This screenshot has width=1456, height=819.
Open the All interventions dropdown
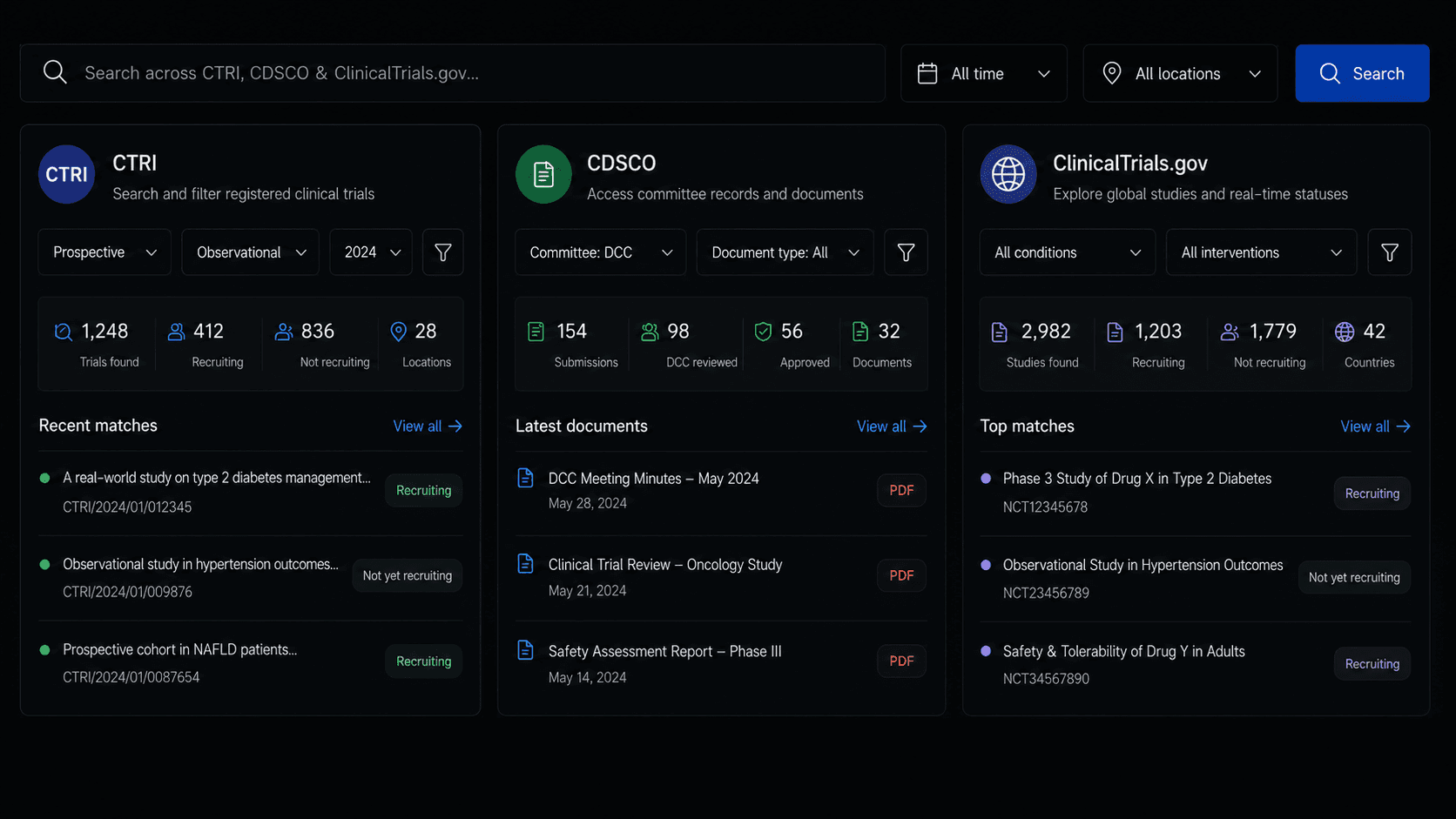1261,252
